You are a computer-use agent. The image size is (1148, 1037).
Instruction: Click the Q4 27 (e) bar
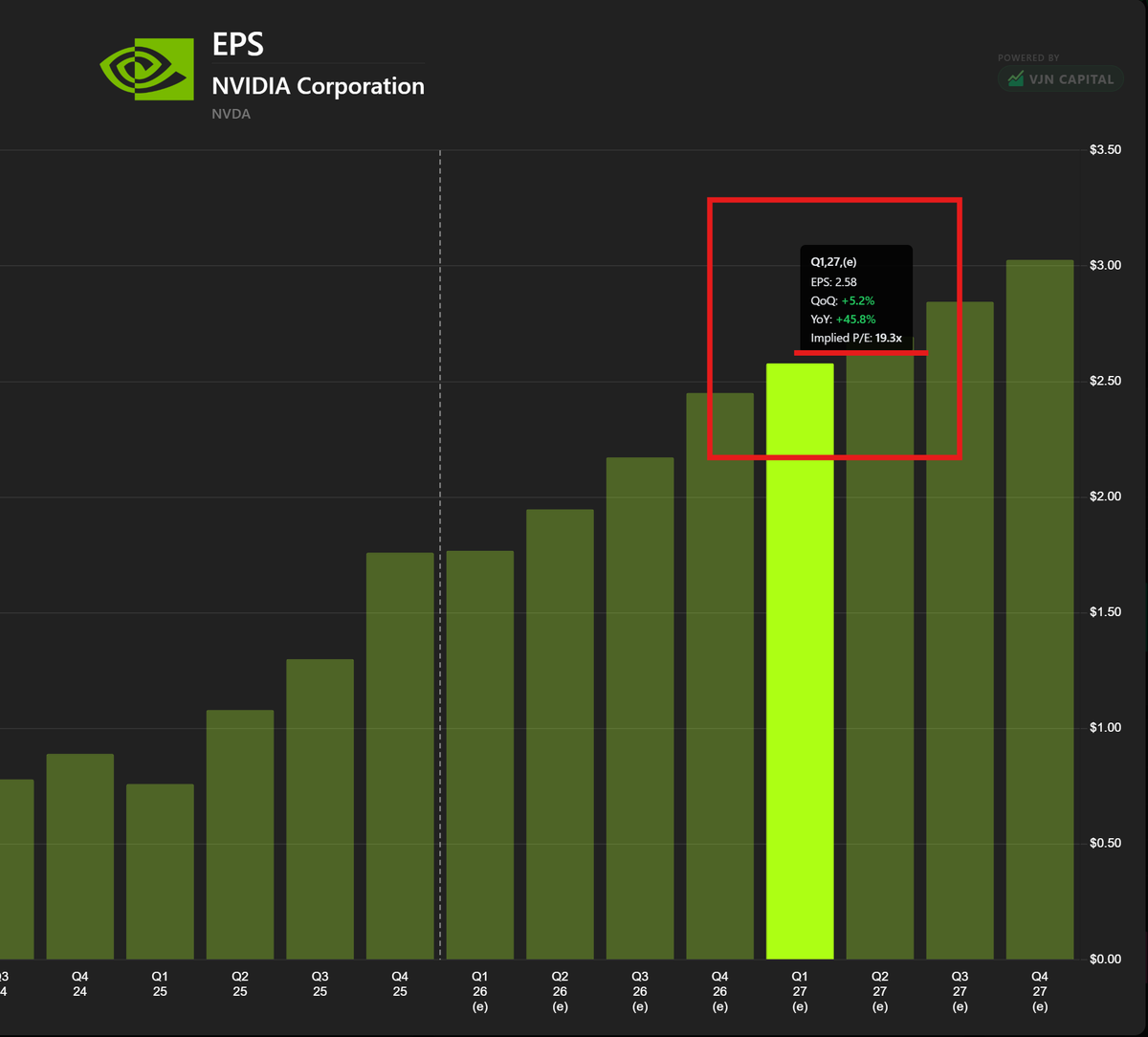1040,609
